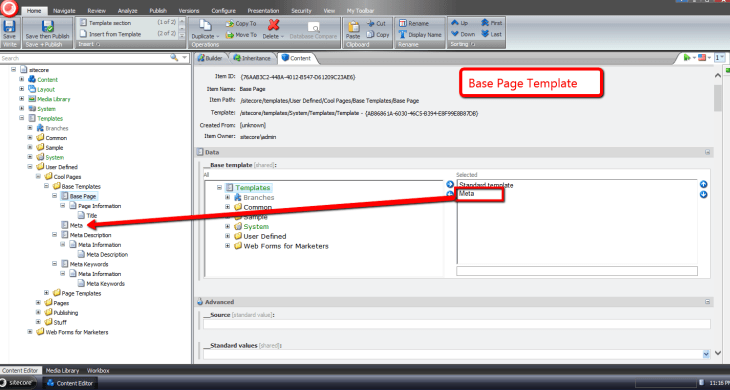Open the Standard values dropdown
The image size is (730, 390).
point(706,354)
